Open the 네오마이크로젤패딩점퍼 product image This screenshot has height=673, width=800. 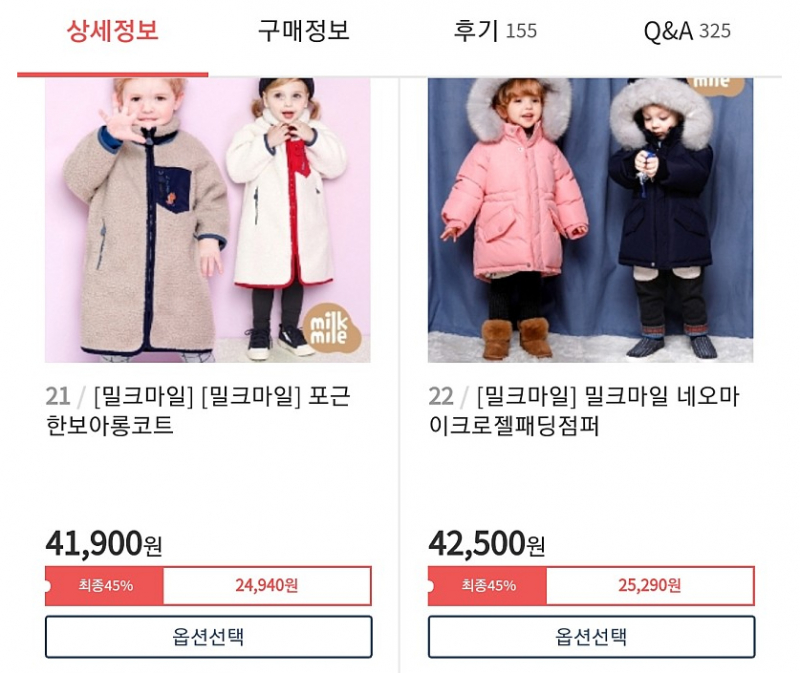pyautogui.click(x=590, y=220)
